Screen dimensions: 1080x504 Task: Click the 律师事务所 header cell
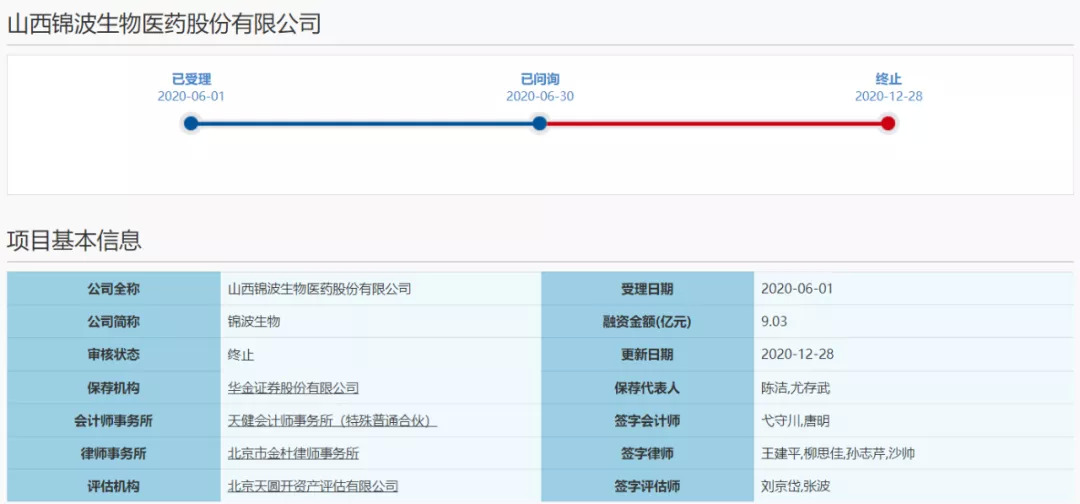coord(114,454)
